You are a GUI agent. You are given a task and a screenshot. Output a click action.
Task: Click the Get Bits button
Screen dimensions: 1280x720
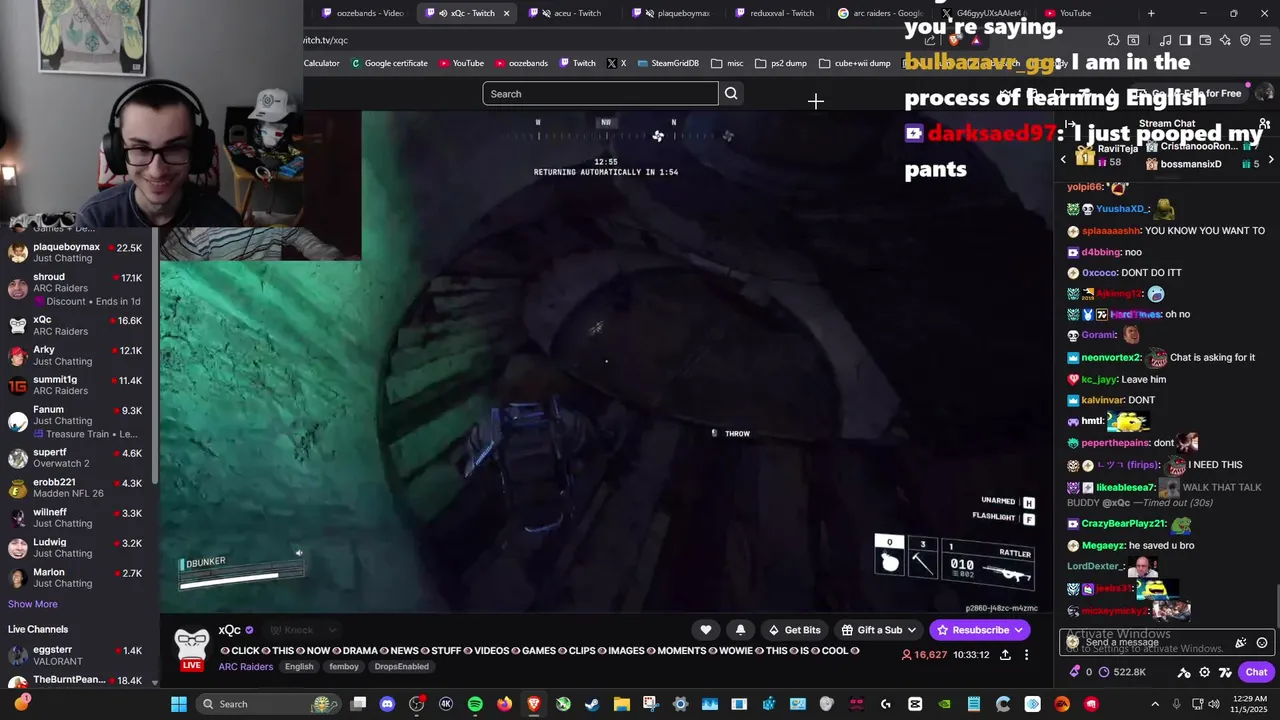(794, 630)
